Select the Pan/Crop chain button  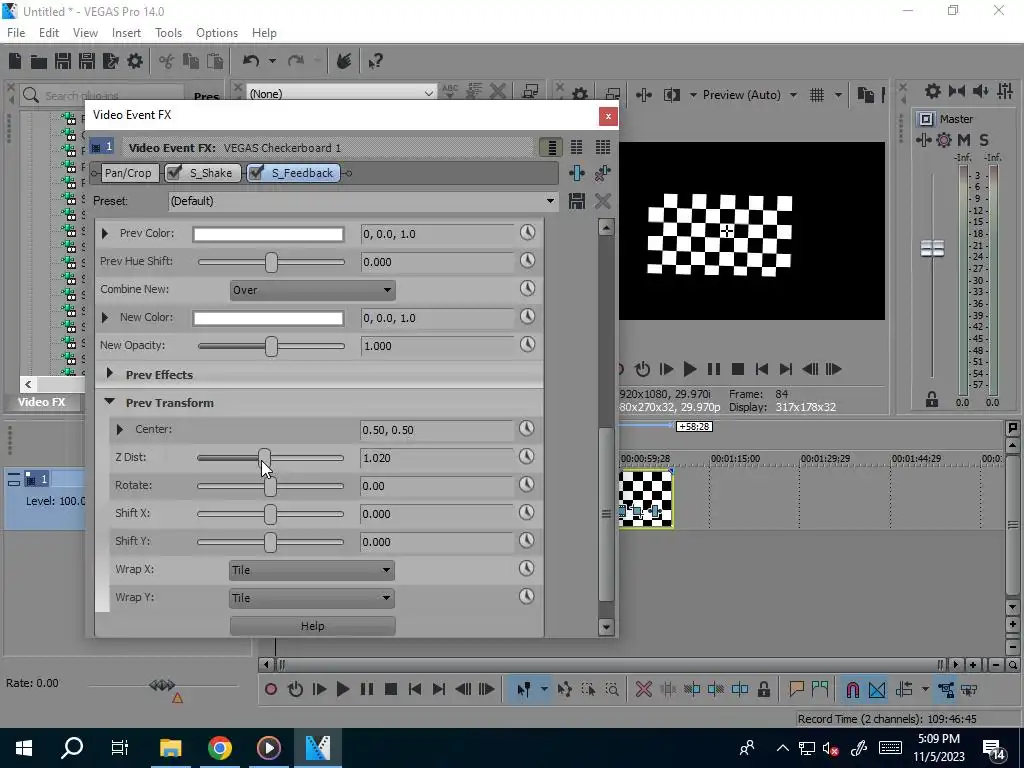click(128, 173)
